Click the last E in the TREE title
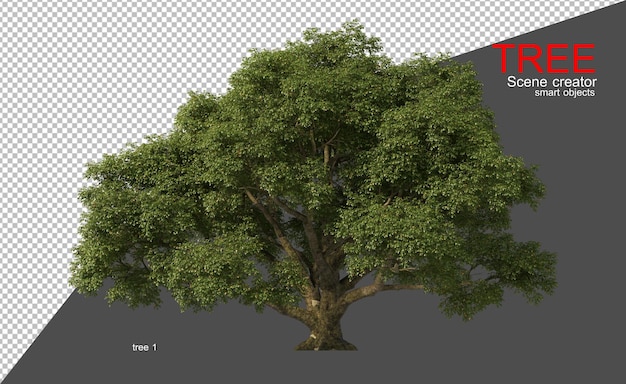The width and height of the screenshot is (626, 384). point(584,58)
